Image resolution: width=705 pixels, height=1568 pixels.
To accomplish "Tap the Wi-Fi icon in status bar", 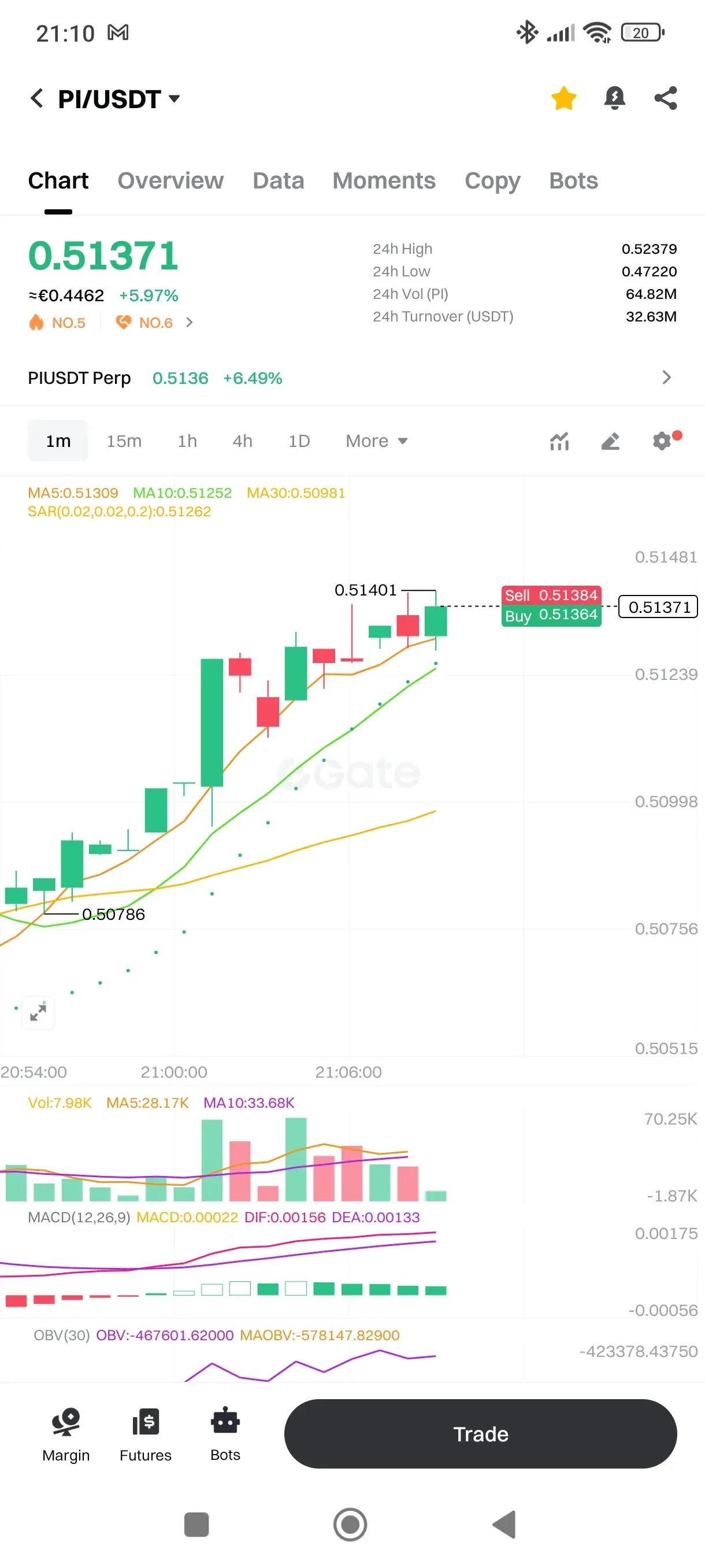I will click(x=597, y=32).
